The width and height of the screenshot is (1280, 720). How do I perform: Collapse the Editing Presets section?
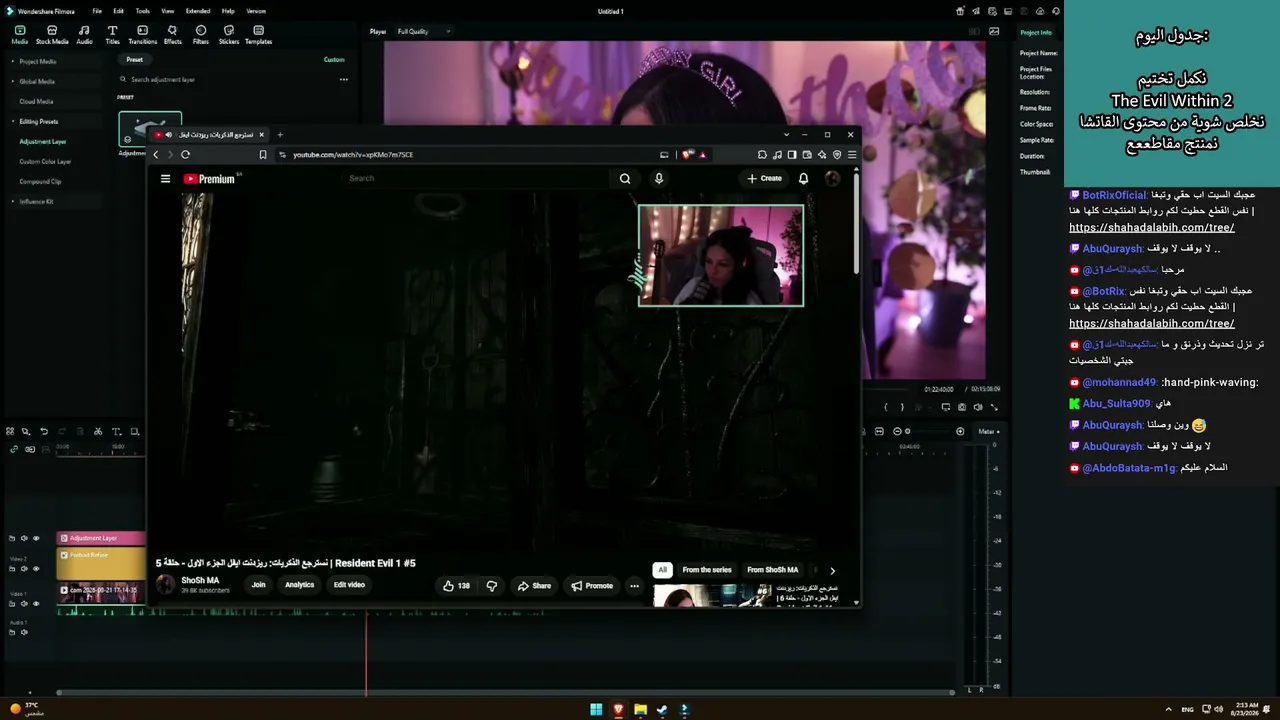pyautogui.click(x=13, y=121)
